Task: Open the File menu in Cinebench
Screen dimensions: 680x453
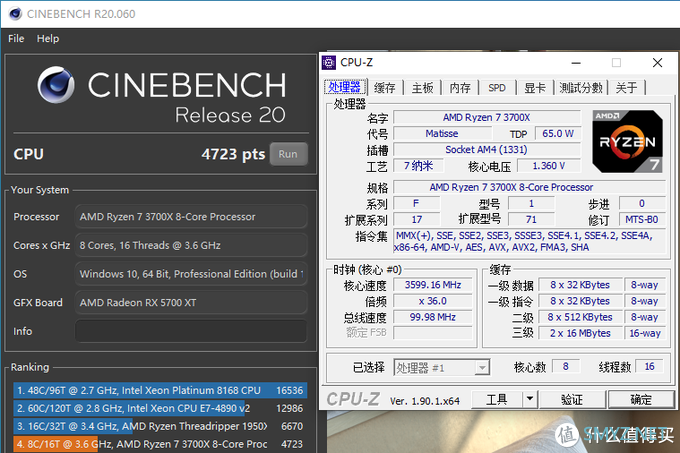Action: (x=16, y=39)
